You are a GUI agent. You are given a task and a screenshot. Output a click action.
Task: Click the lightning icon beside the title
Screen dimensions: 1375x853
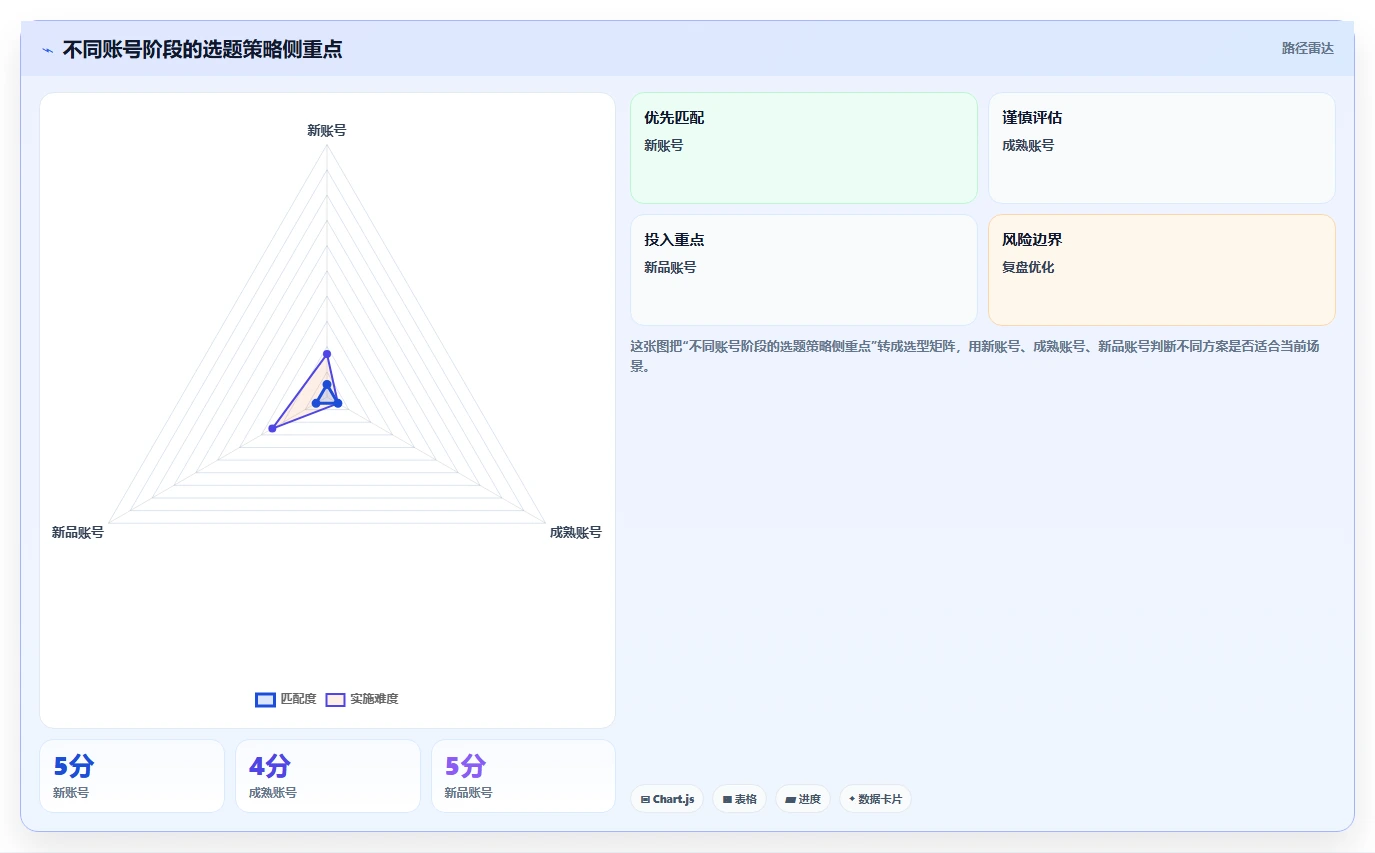click(47, 50)
